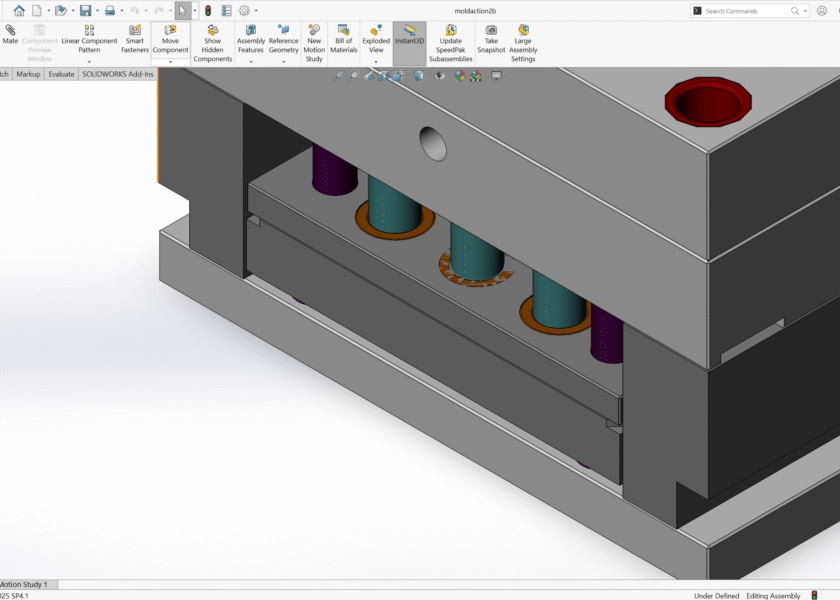Toggle the Hide/Show Items eye icon
The height and width of the screenshot is (600, 840).
point(441,75)
